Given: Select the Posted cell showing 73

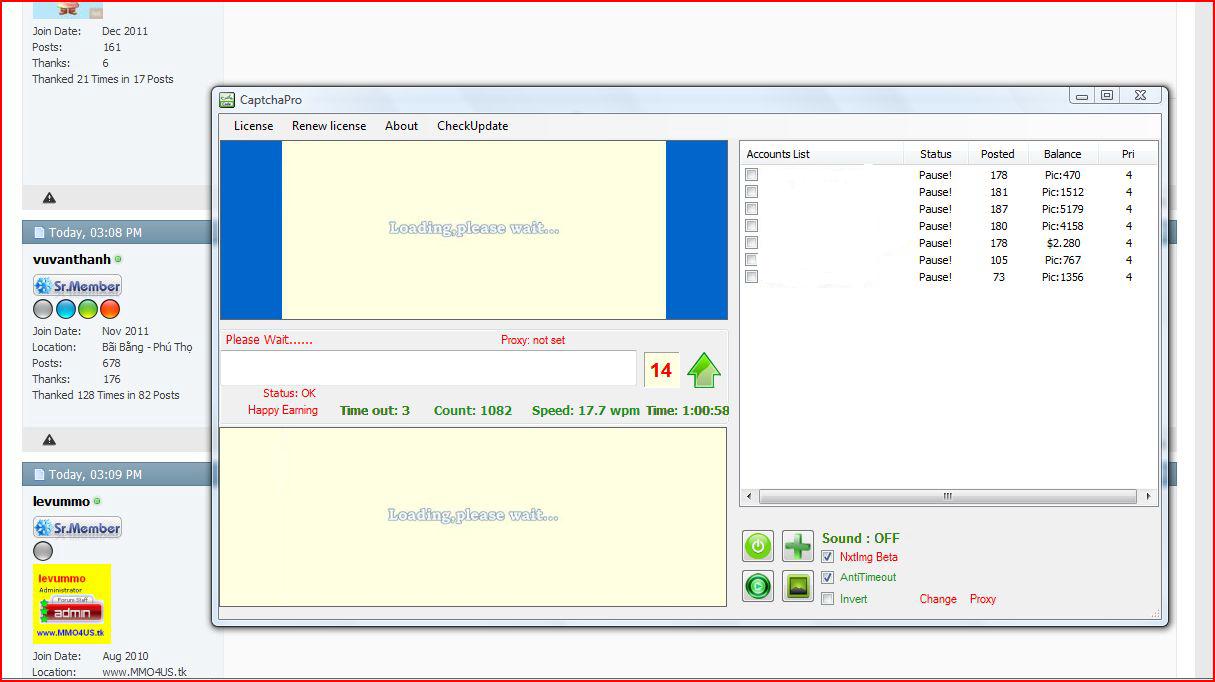Looking at the screenshot, I should point(998,277).
